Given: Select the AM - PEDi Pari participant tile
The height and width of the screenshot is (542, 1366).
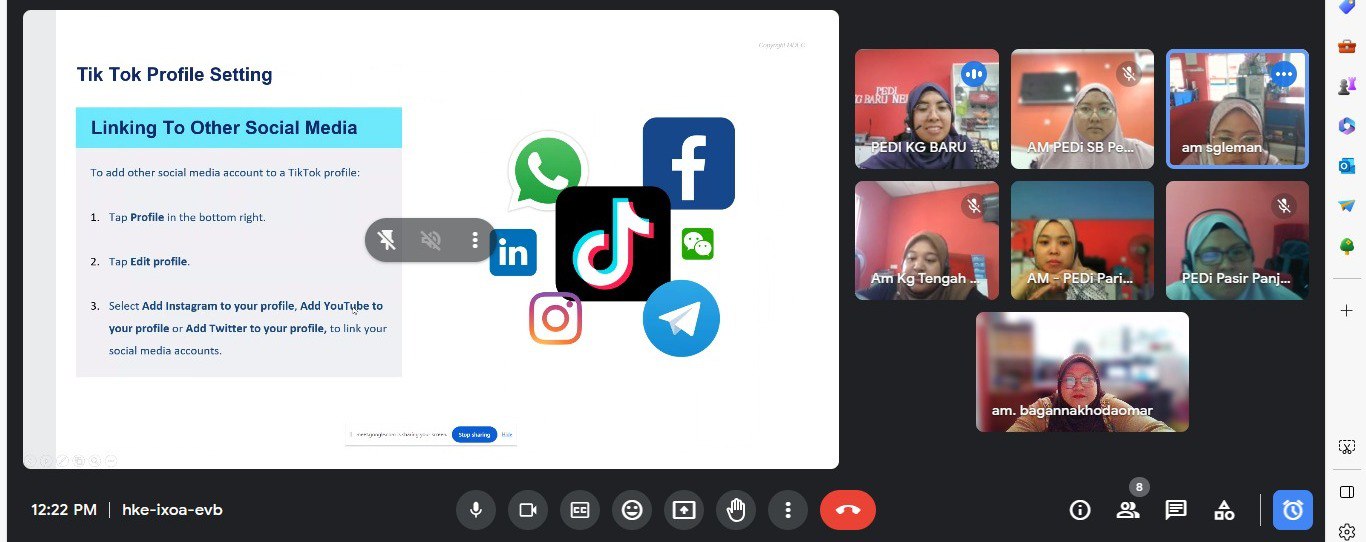Looking at the screenshot, I should pos(1082,240).
